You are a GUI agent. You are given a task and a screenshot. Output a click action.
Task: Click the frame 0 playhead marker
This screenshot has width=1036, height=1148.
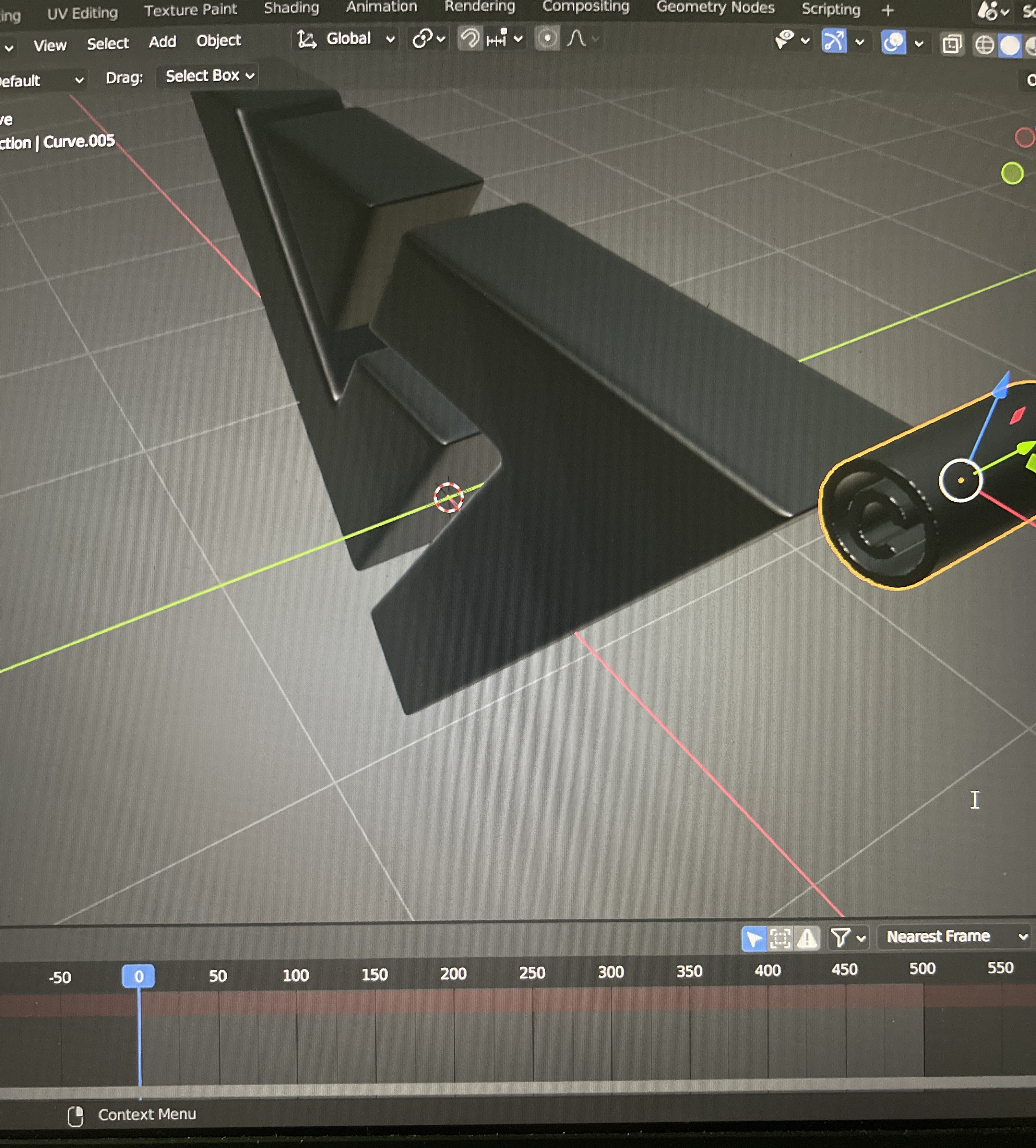pos(138,976)
